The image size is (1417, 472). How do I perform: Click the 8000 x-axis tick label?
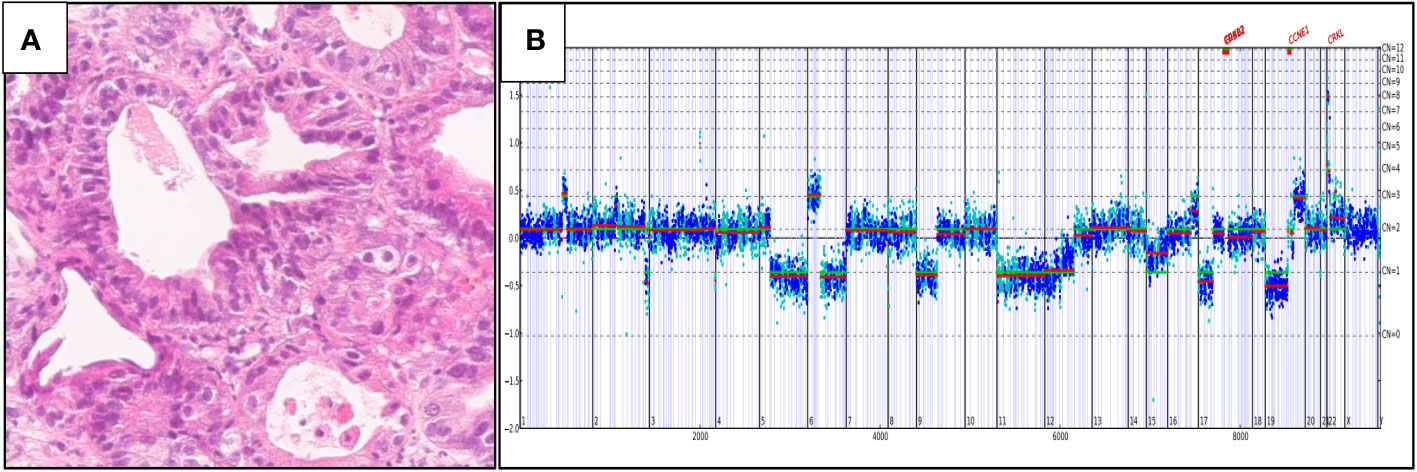[x=1240, y=437]
